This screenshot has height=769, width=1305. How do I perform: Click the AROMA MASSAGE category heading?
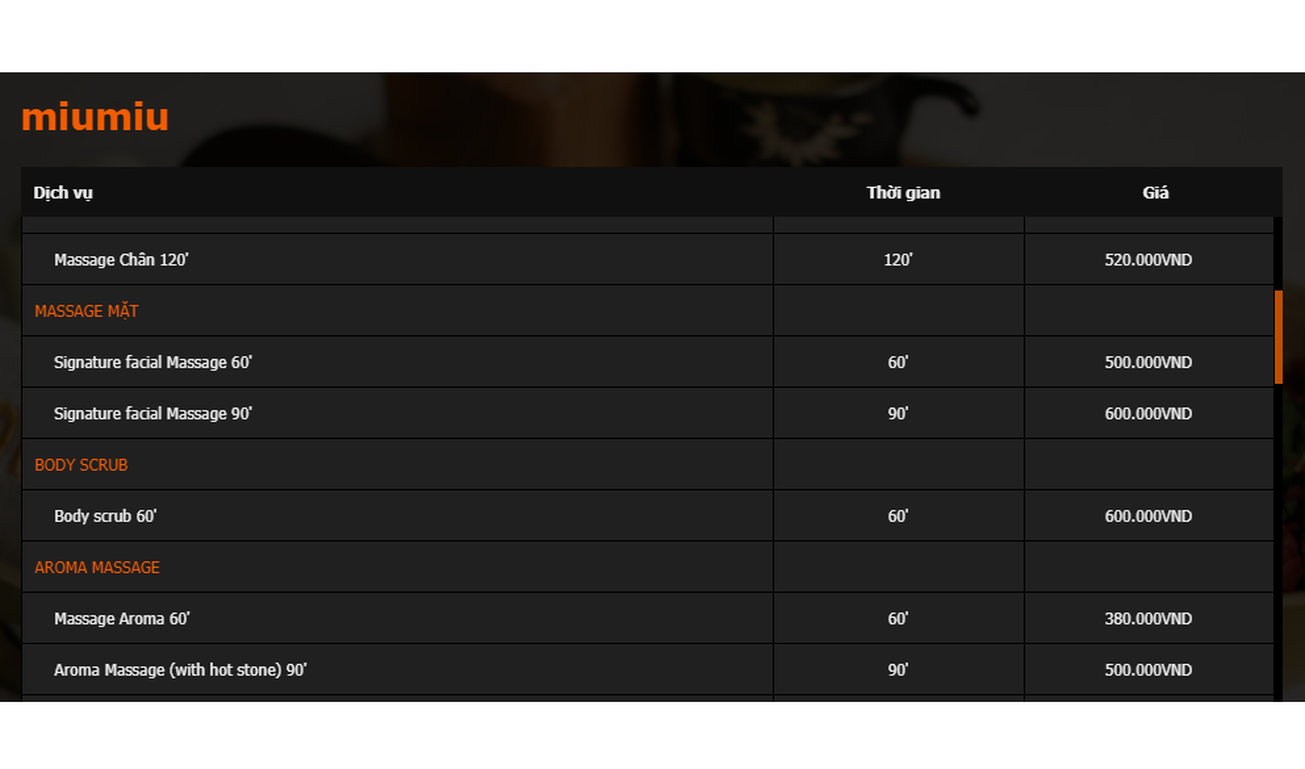[x=97, y=568]
